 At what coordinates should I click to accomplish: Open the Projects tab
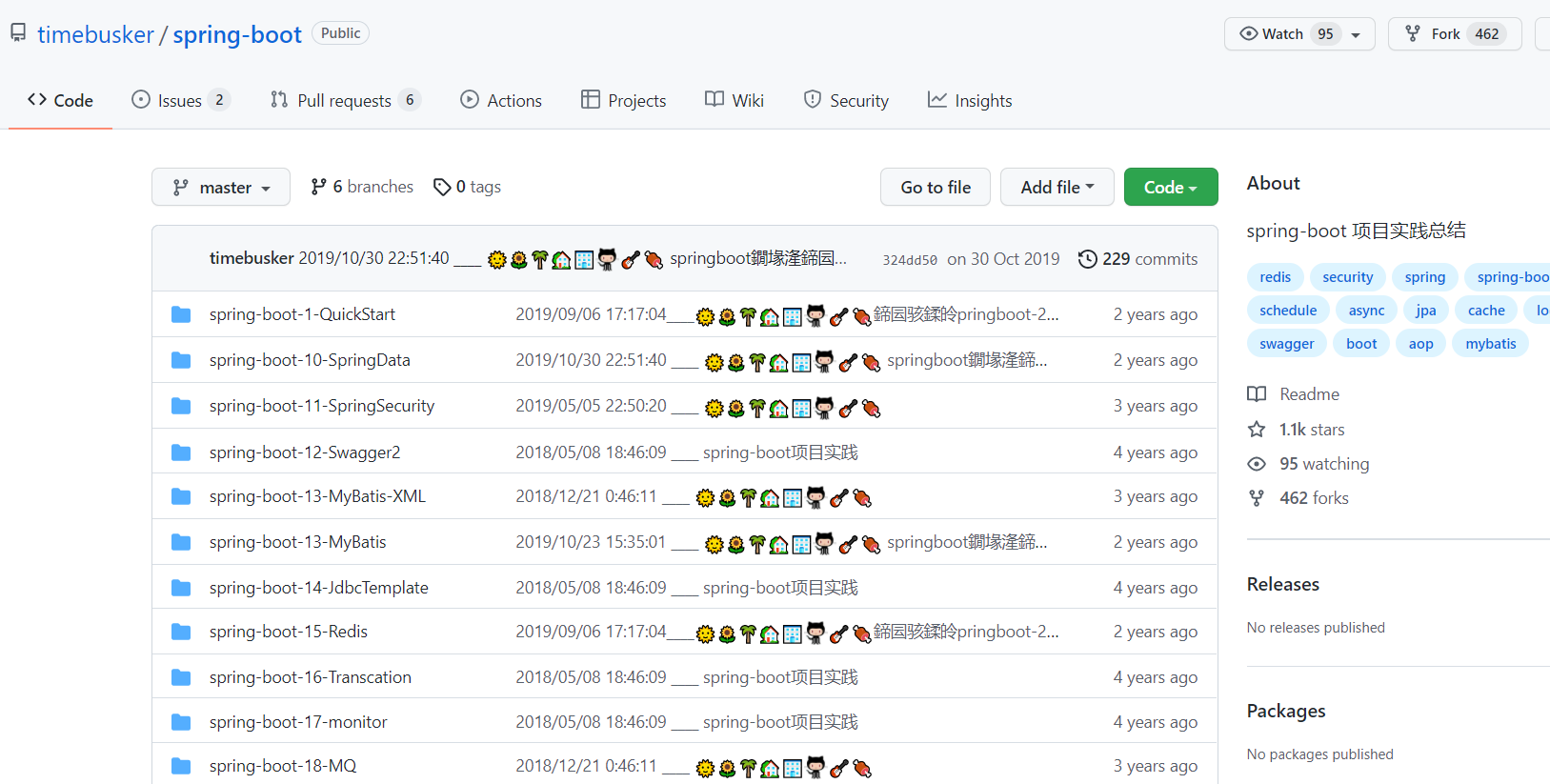[624, 100]
